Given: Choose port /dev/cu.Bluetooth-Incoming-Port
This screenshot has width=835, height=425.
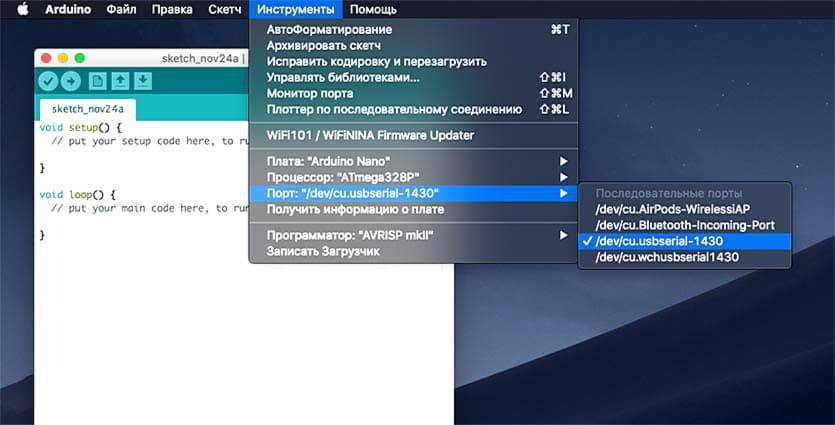Looking at the screenshot, I should pyautogui.click(x=684, y=225).
